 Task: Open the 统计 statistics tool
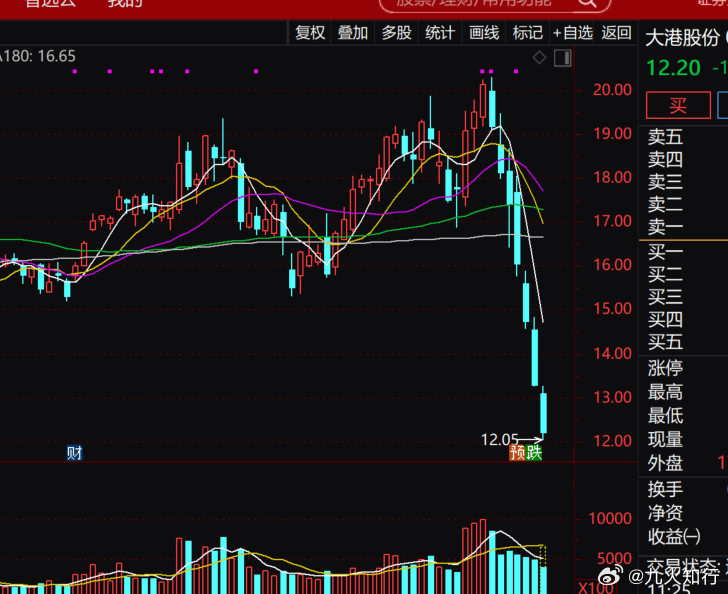pyautogui.click(x=439, y=33)
